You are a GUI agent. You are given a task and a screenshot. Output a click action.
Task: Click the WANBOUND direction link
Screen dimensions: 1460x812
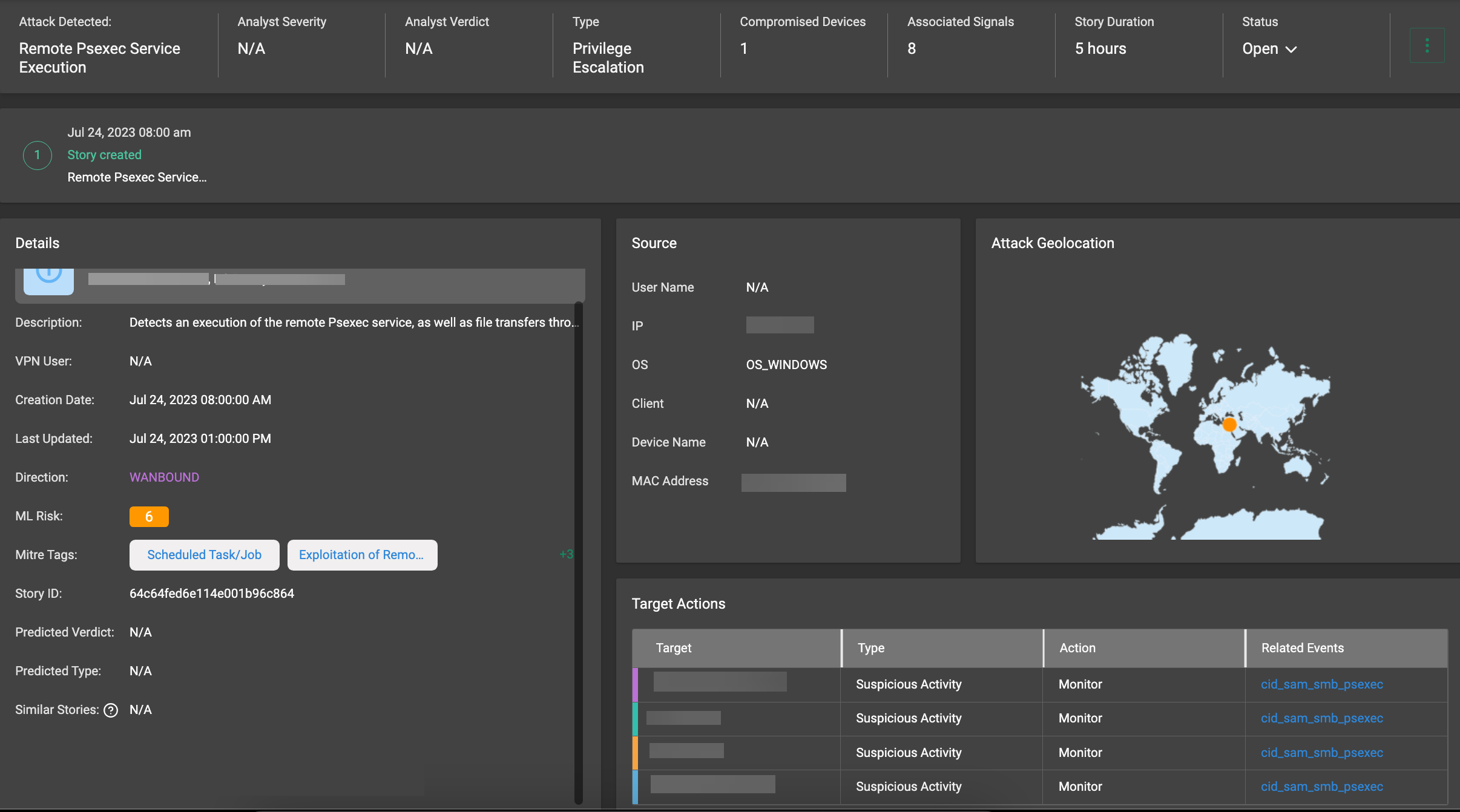pos(164,477)
